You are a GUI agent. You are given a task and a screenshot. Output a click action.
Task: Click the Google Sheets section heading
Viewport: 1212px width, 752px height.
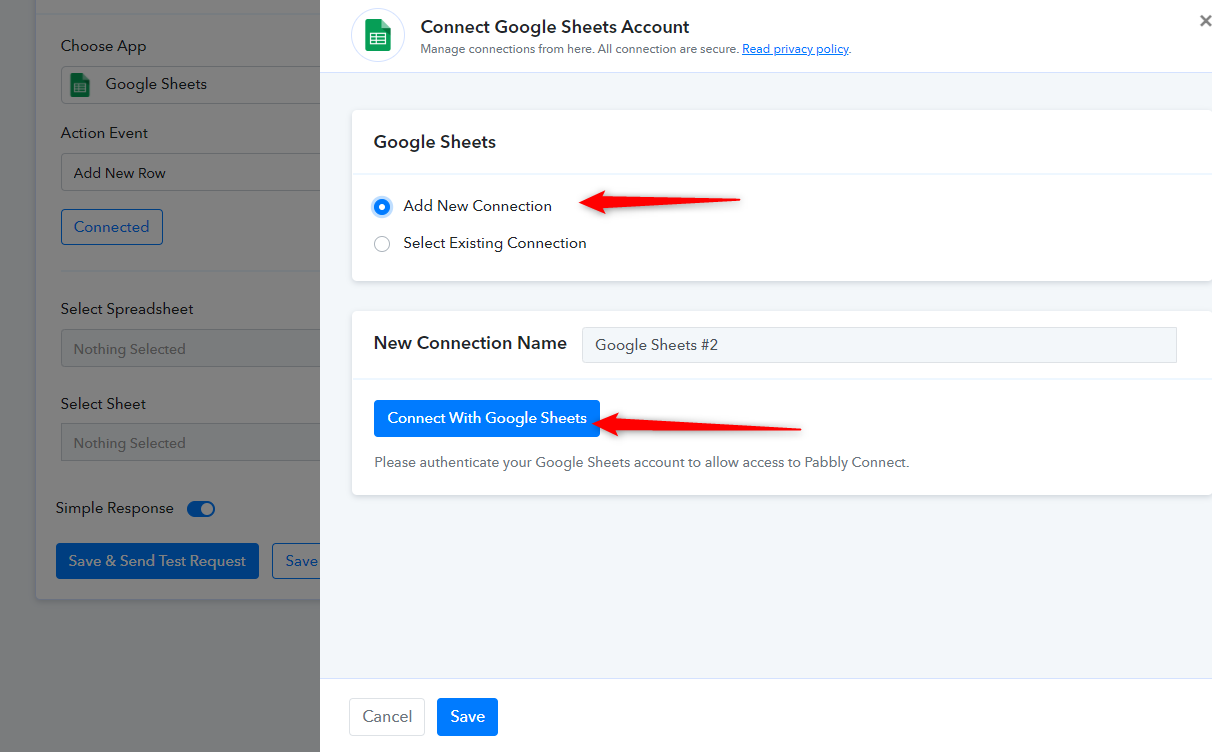point(435,142)
